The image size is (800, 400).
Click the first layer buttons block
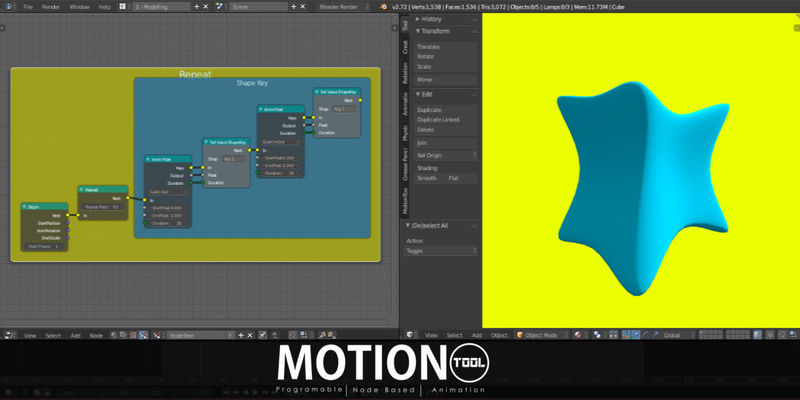point(710,335)
